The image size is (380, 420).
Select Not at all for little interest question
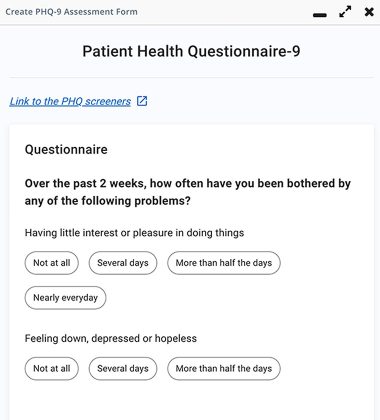coord(52,263)
